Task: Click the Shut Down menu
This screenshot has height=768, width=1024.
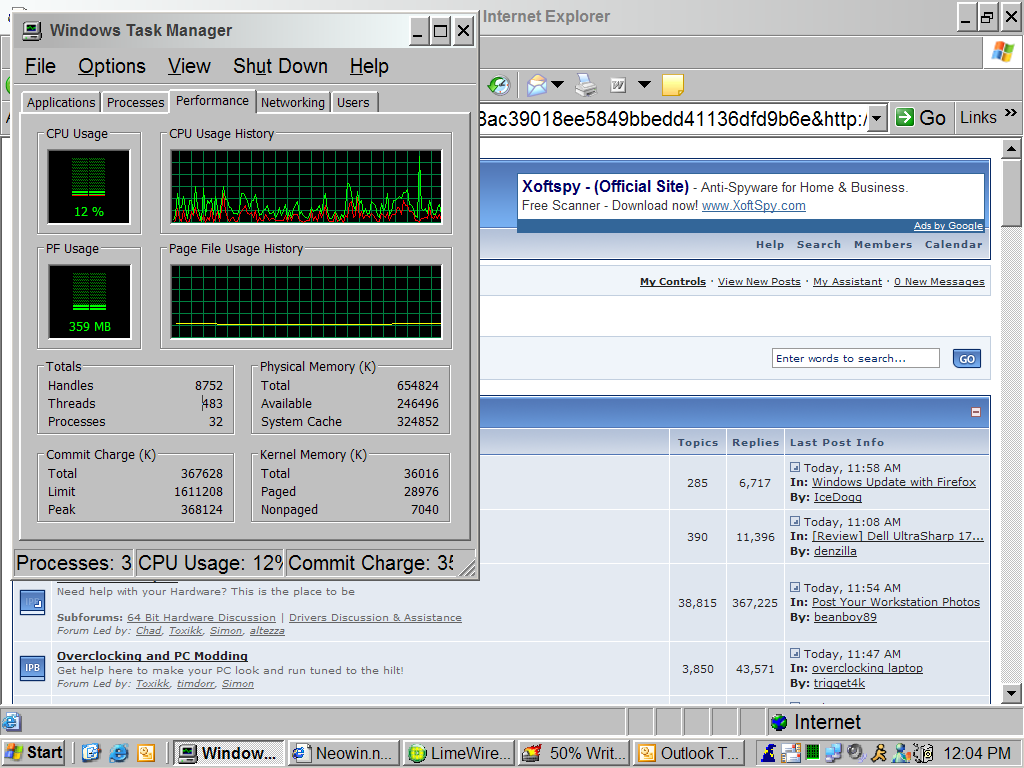Action: click(x=279, y=66)
